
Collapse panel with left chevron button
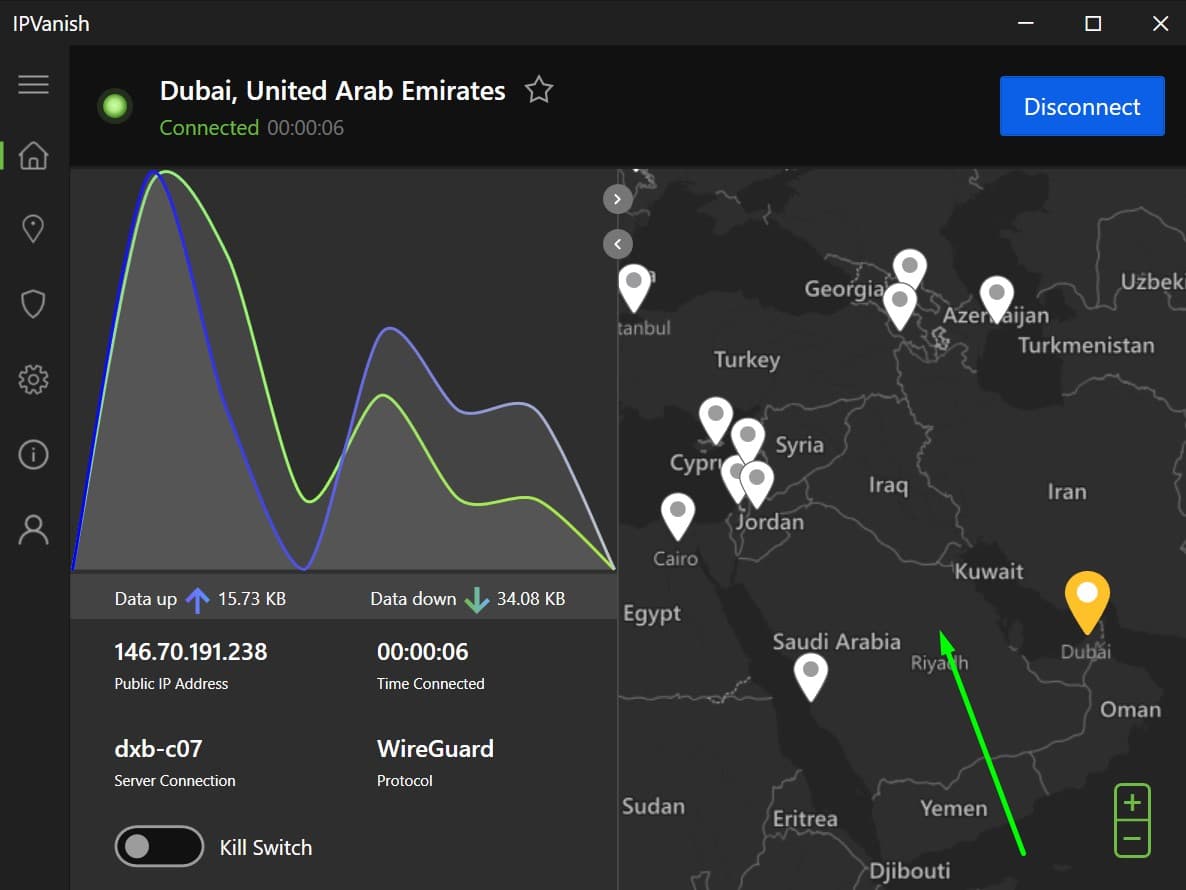click(617, 243)
